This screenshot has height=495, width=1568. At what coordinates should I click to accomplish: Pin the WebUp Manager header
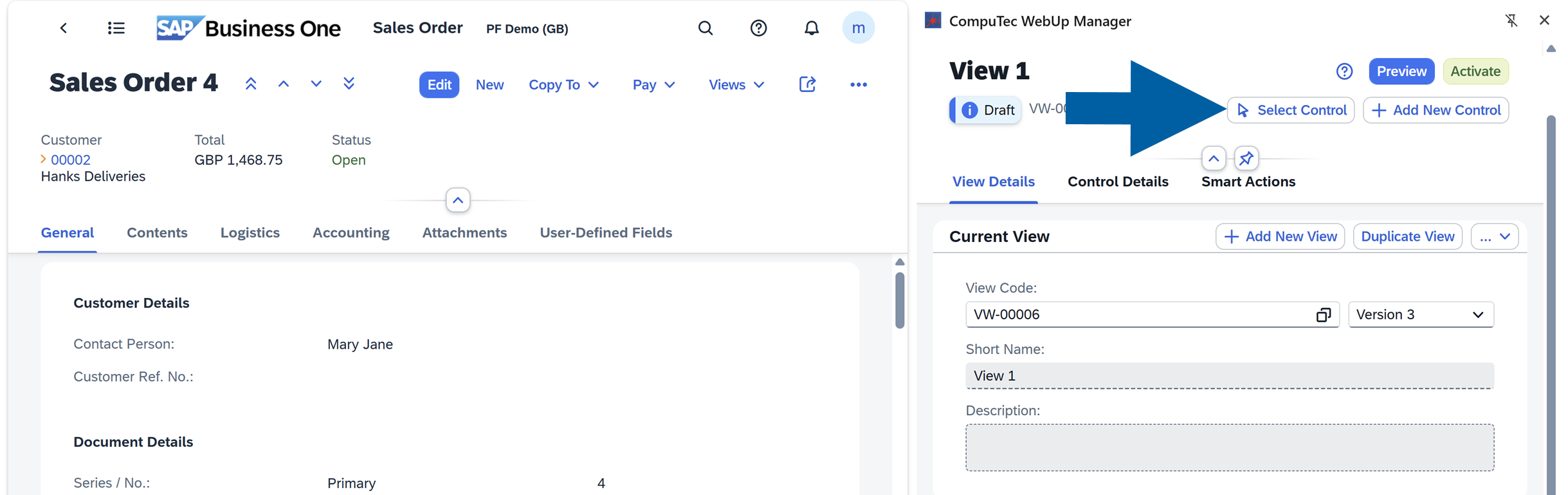(1246, 158)
